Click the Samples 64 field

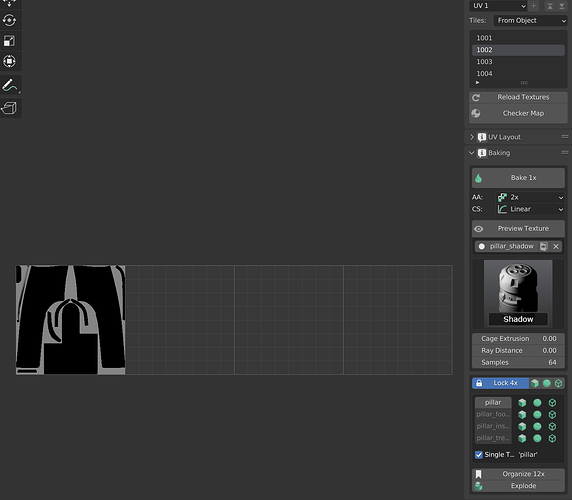coord(518,363)
